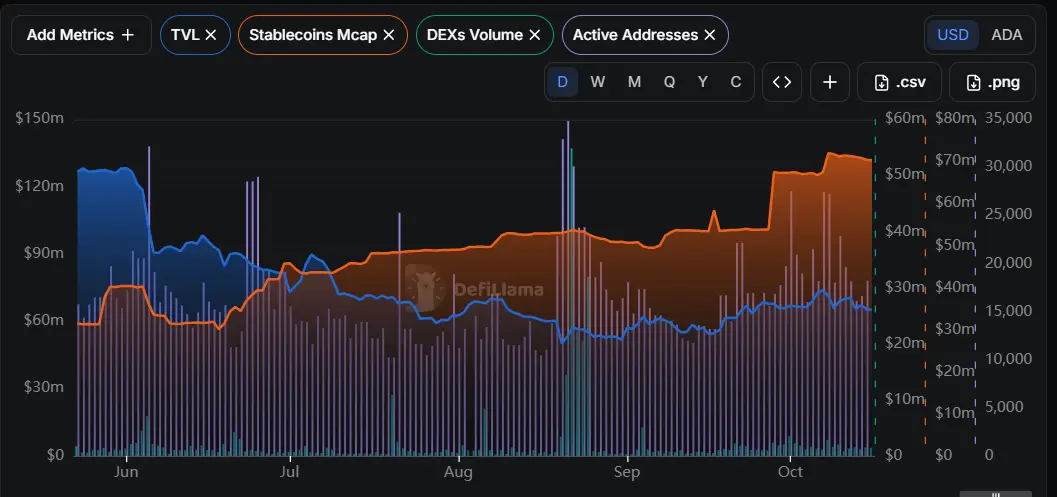Click the $80m orange axis label
1057x497 pixels.
click(x=955, y=119)
